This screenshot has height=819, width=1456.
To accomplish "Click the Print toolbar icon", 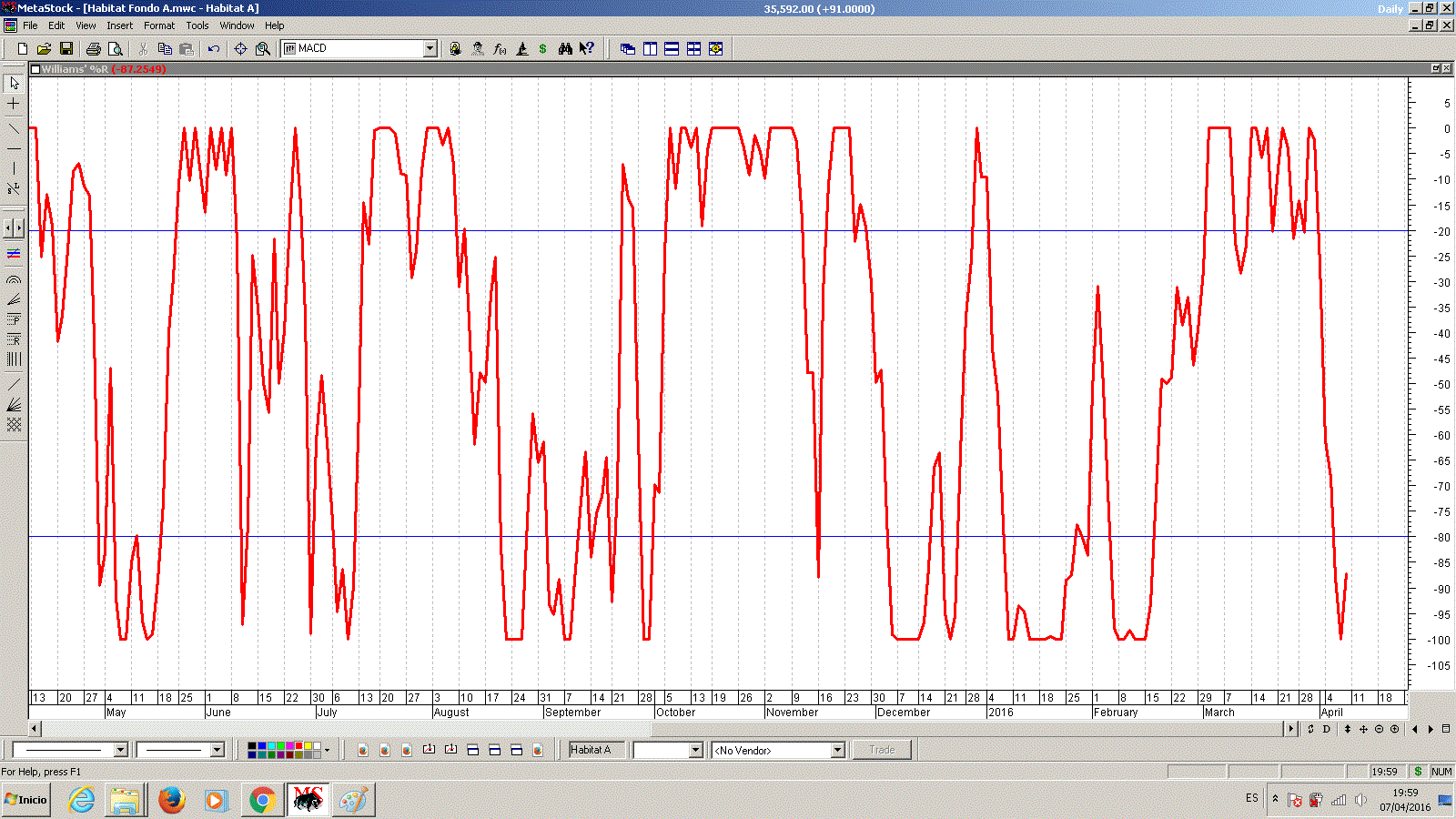I will pyautogui.click(x=93, y=49).
